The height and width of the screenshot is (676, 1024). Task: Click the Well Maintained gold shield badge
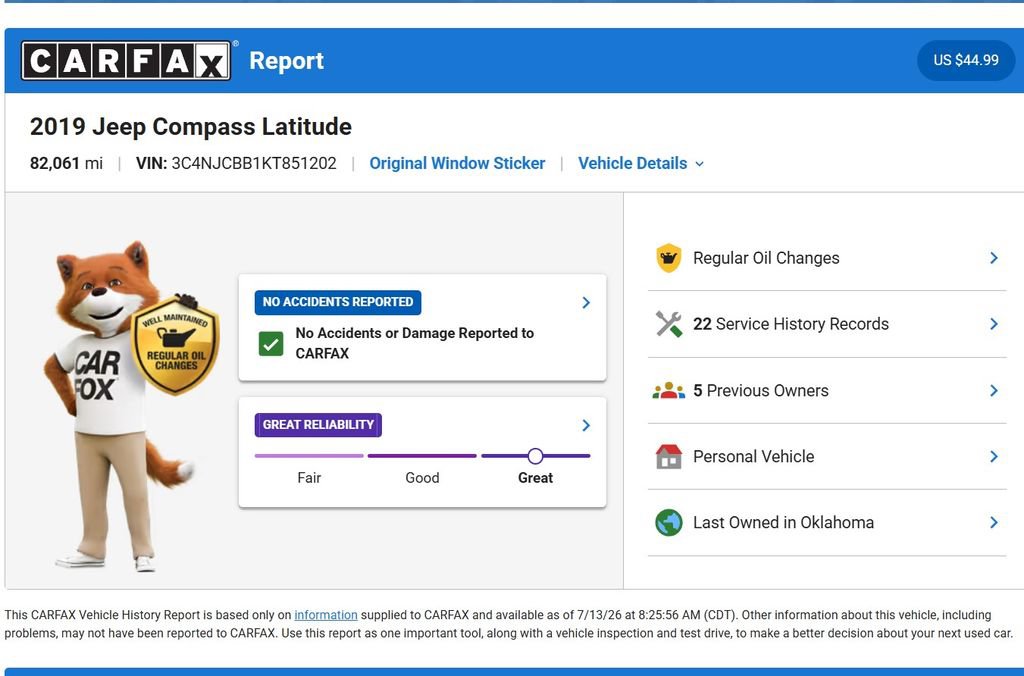tap(175, 346)
